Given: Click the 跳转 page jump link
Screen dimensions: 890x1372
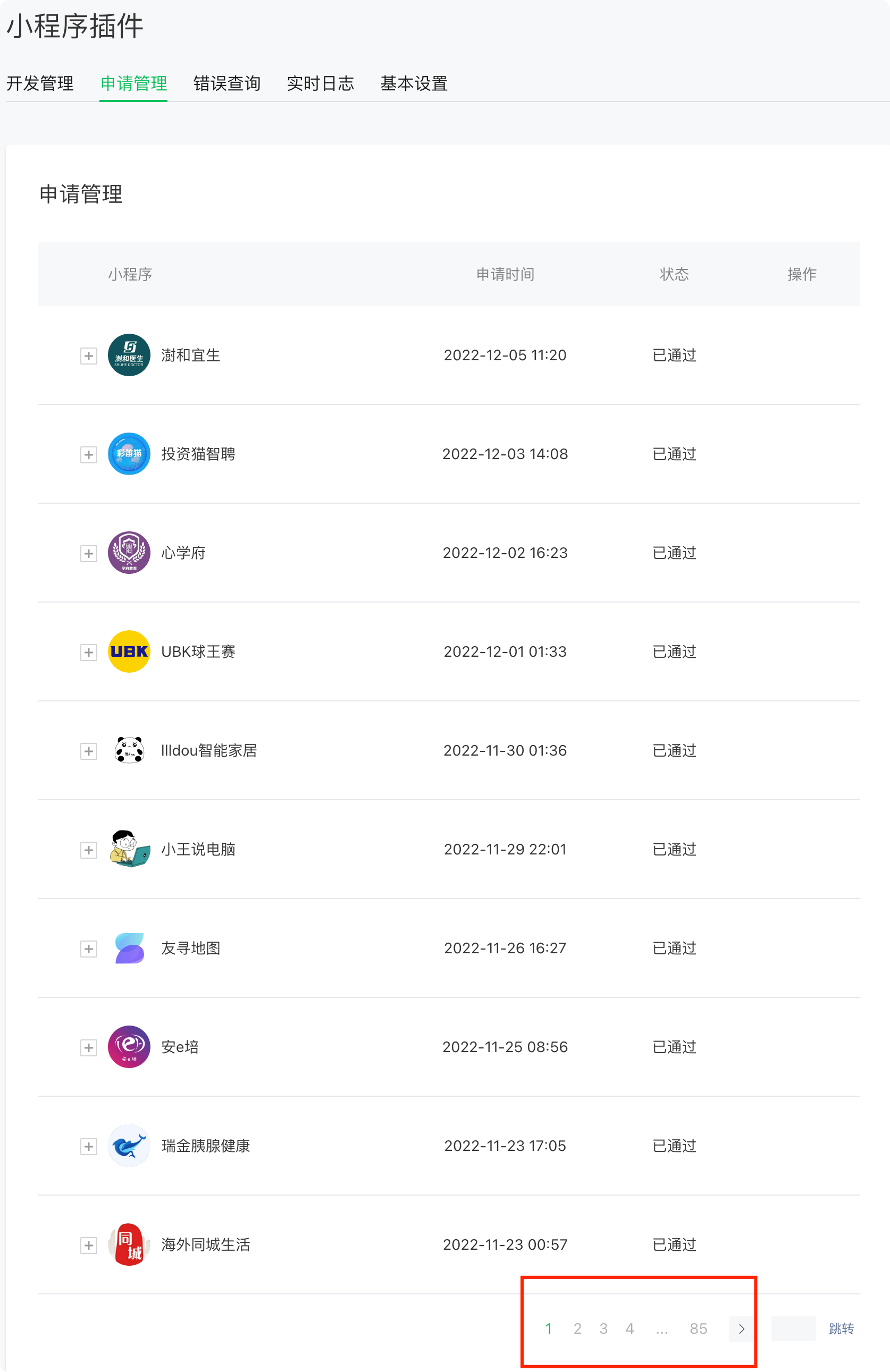Looking at the screenshot, I should [841, 1329].
